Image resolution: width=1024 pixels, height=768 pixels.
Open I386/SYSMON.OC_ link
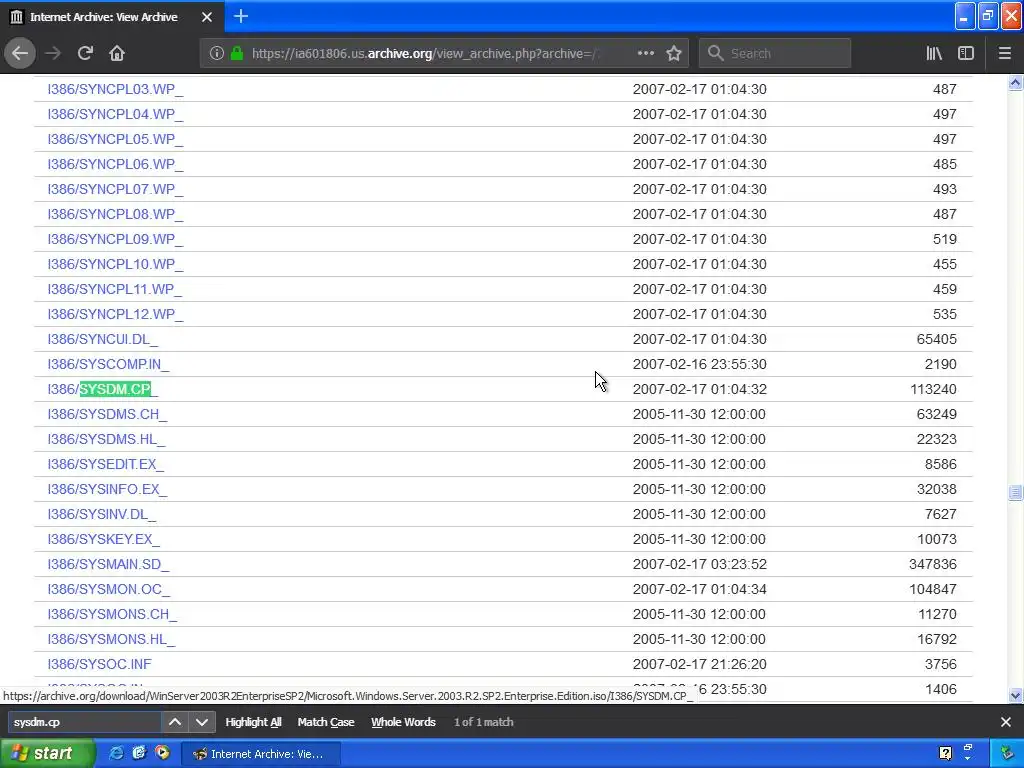(108, 589)
